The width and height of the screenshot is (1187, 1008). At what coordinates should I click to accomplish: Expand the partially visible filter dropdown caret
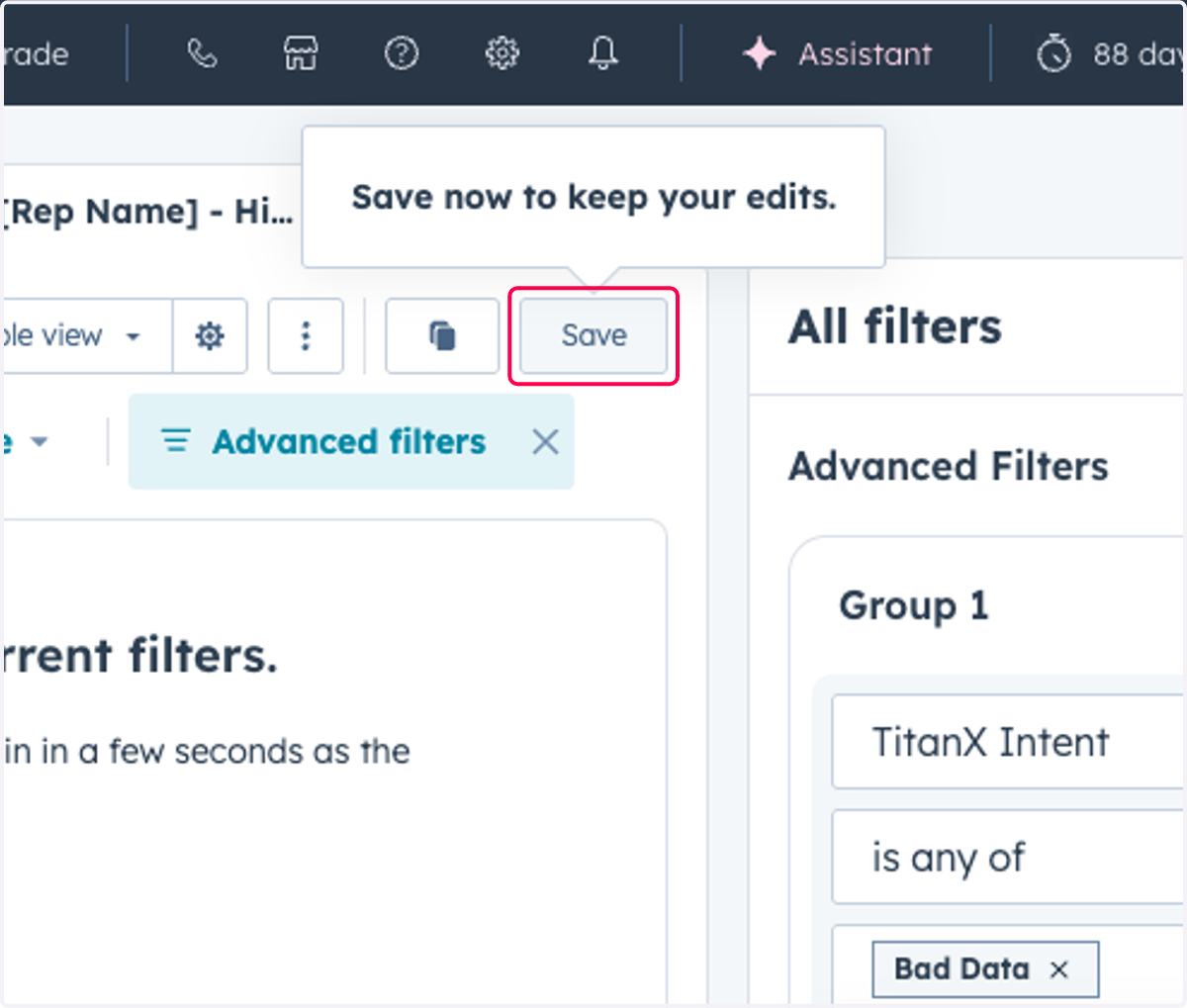click(40, 441)
